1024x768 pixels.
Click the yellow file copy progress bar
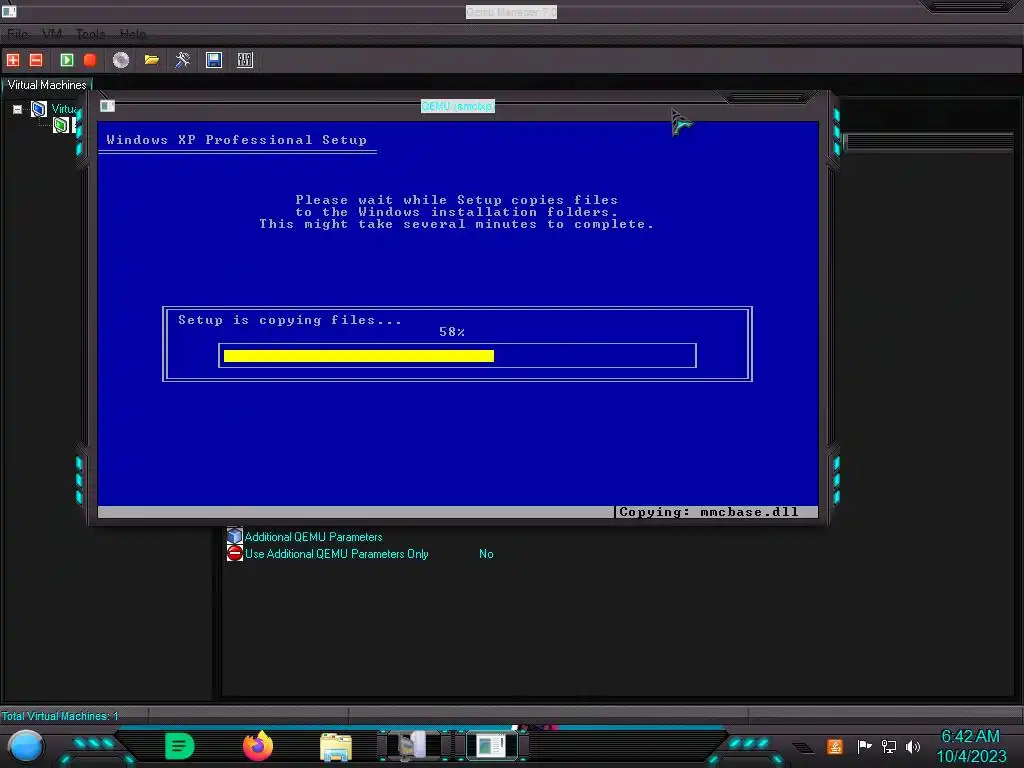359,356
